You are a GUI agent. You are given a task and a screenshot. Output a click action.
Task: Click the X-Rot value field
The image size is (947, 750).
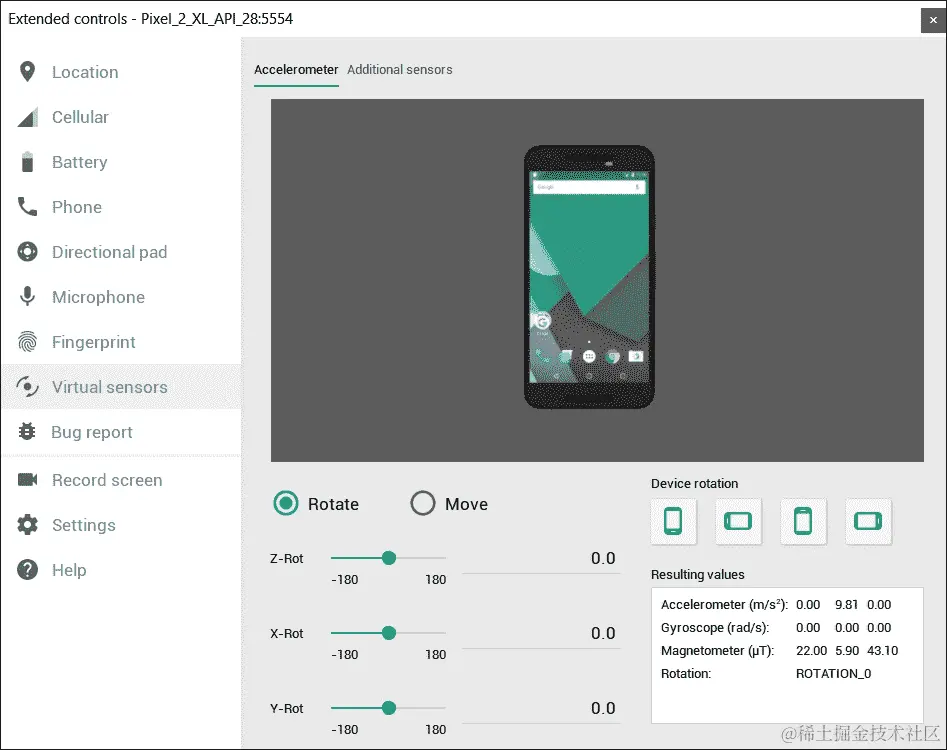tap(542, 633)
